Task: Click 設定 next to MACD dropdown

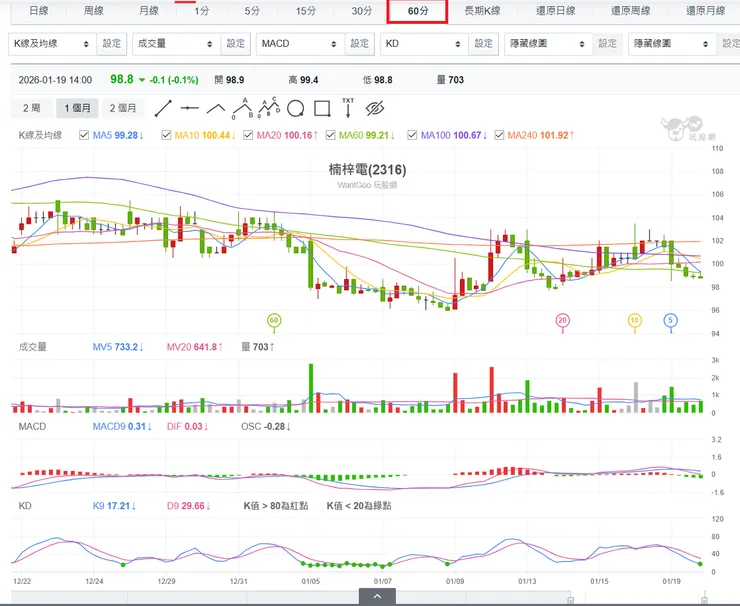Action: point(360,44)
